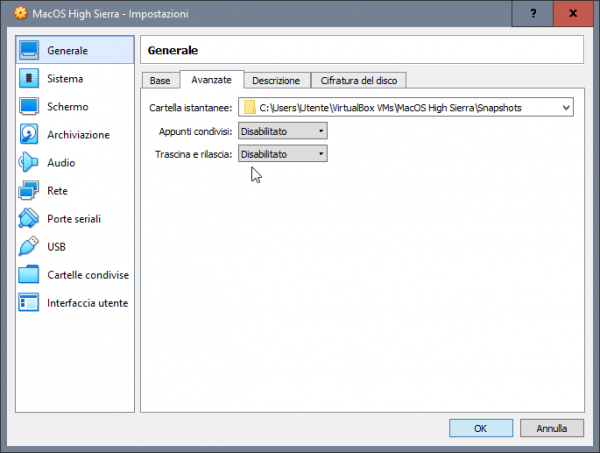Select the Avanzate tab

211,80
